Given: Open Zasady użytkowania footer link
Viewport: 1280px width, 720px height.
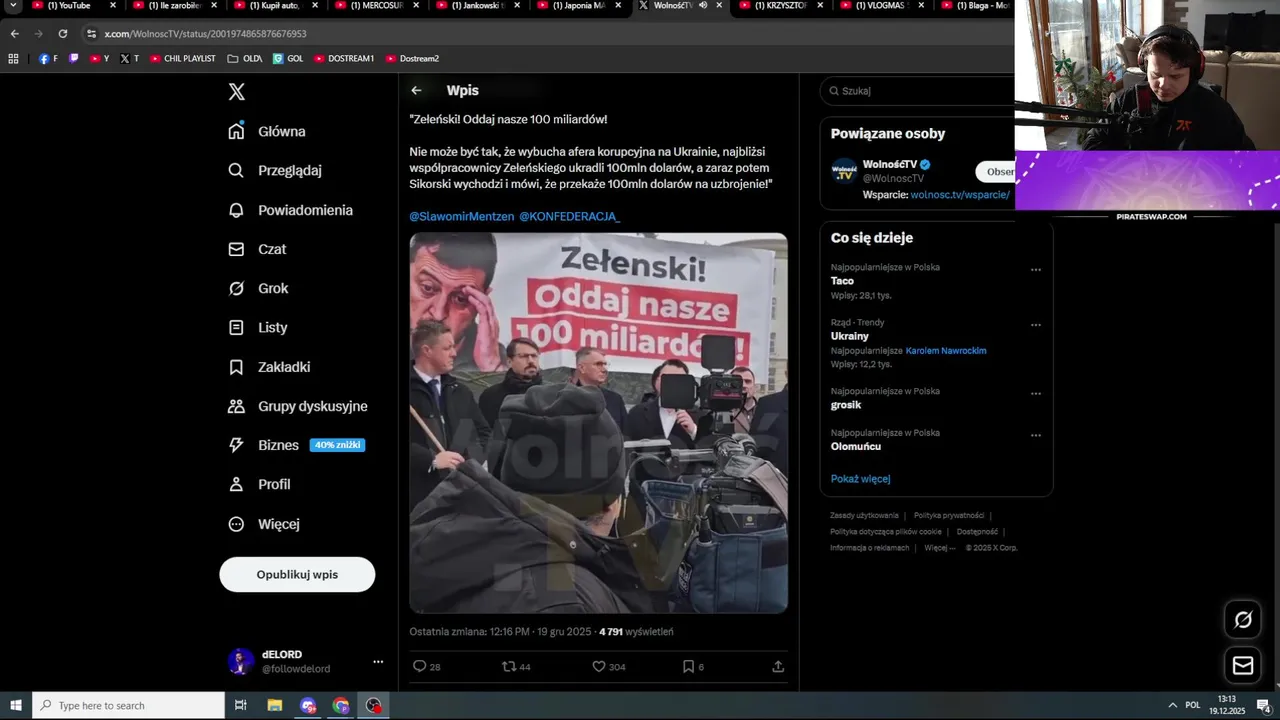Looking at the screenshot, I should point(864,516).
